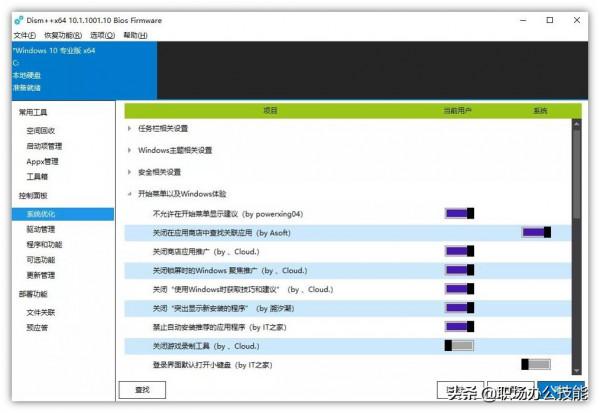
Task: Click the 控制面板 section heading
Action: (33, 196)
